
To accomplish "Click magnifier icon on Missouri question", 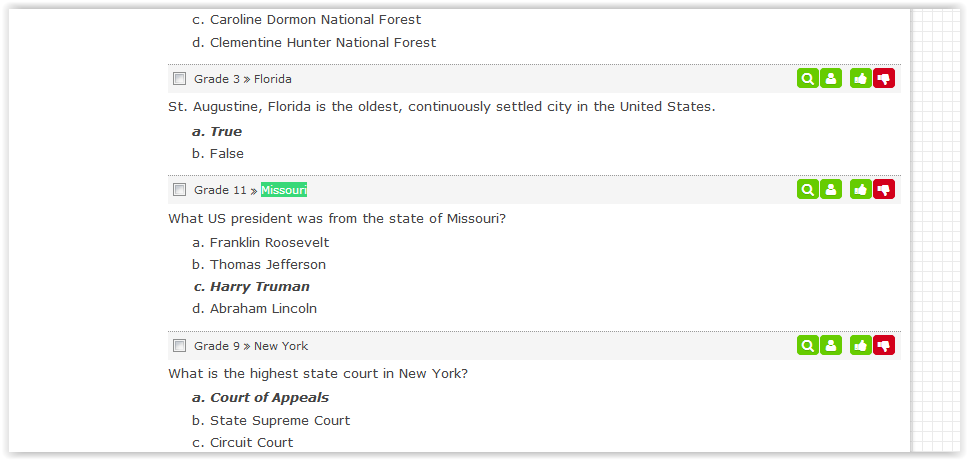I will tap(807, 190).
